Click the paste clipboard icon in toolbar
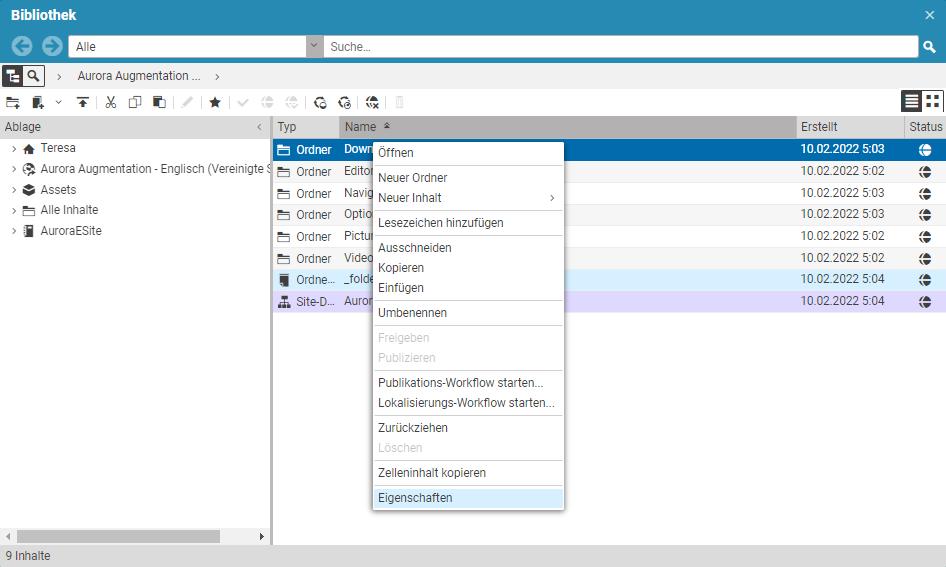This screenshot has height=567, width=946. [x=159, y=102]
